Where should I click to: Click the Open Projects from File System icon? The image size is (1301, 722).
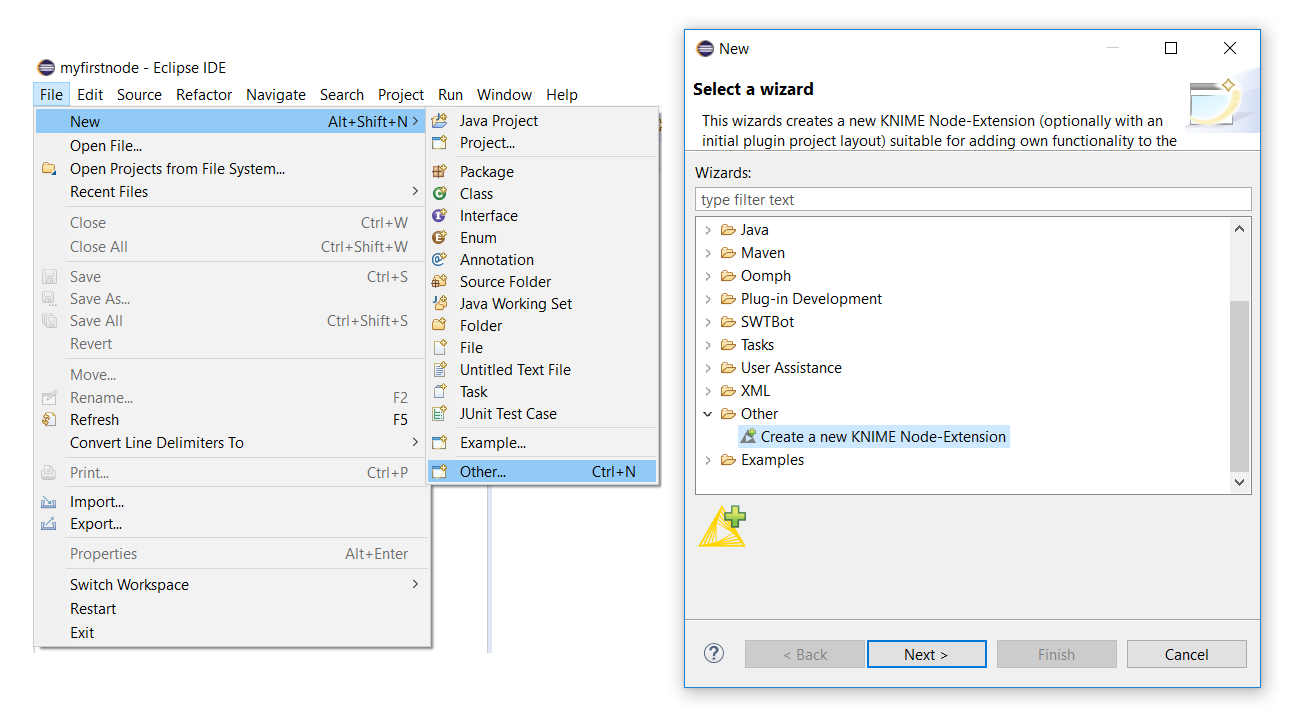point(49,169)
